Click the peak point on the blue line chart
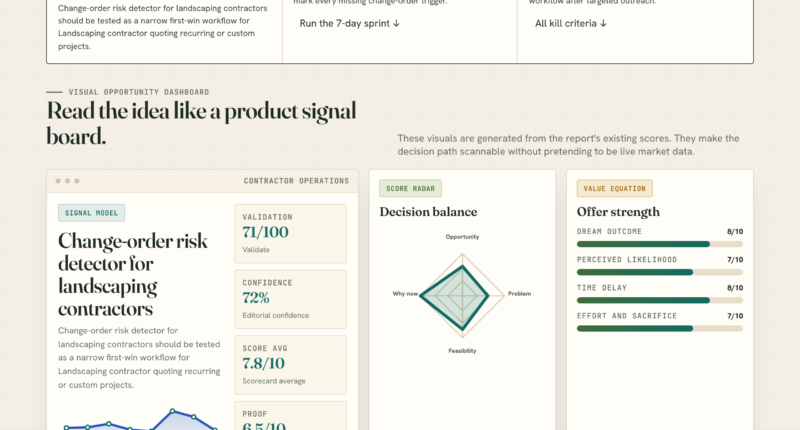 coord(172,411)
